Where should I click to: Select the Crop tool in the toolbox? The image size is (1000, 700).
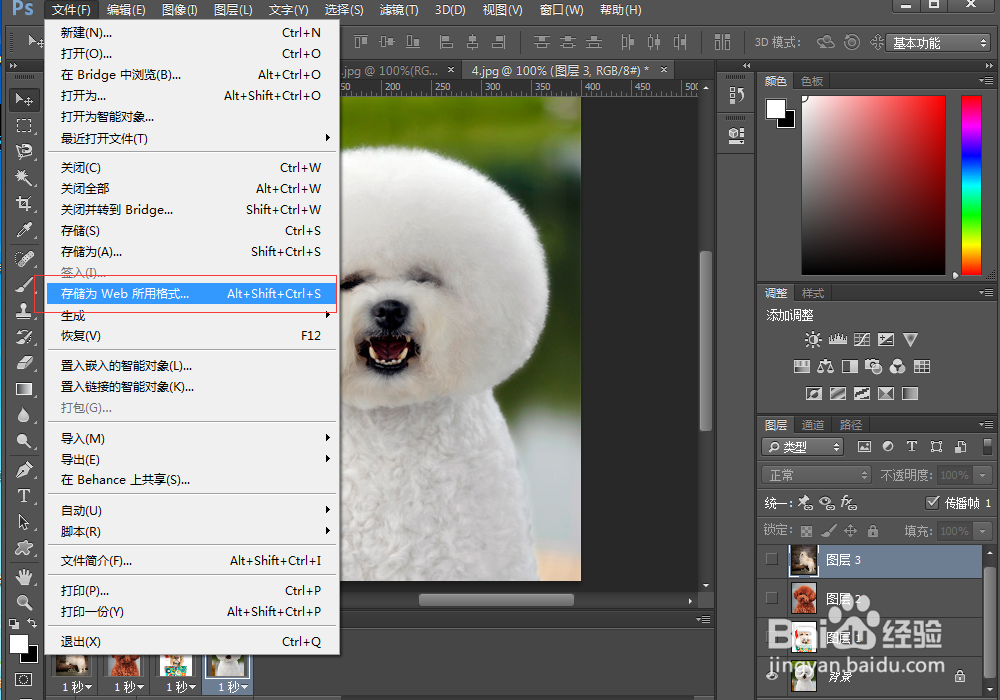24,204
